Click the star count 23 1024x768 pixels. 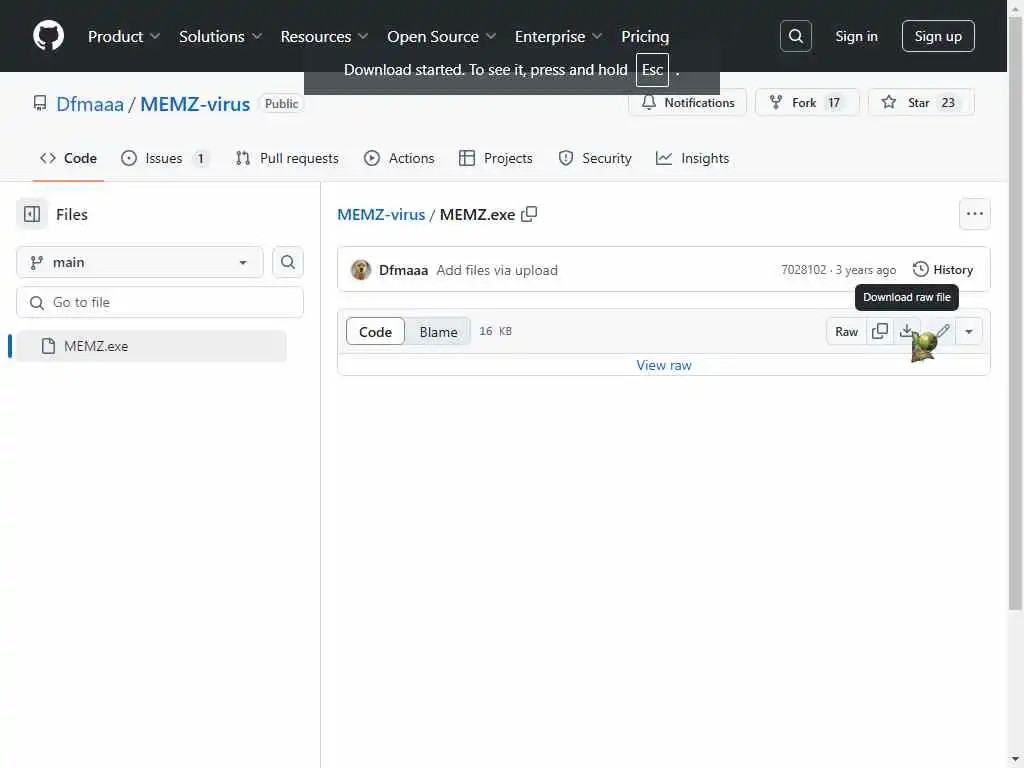pyautogui.click(x=948, y=103)
